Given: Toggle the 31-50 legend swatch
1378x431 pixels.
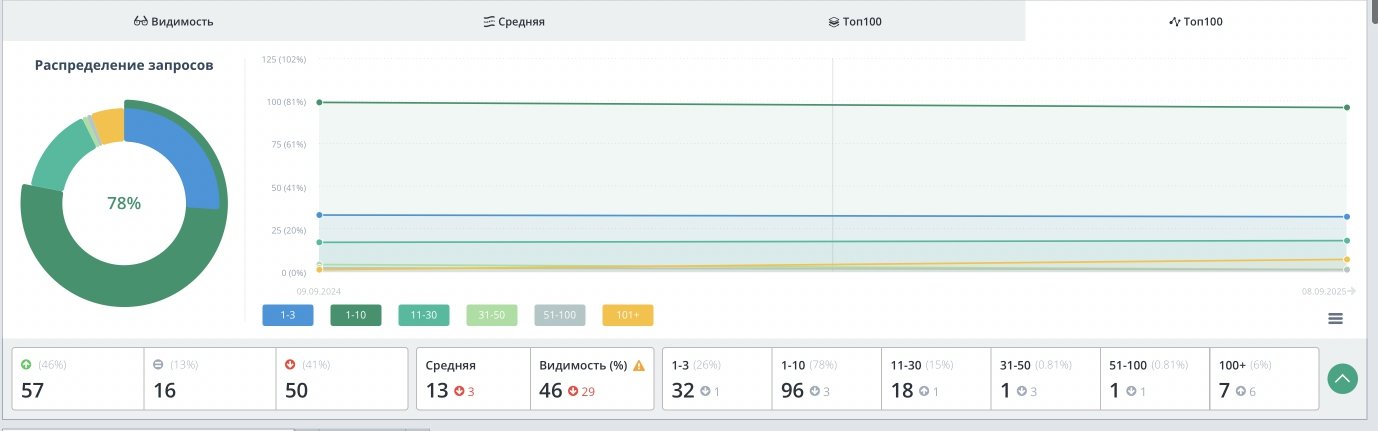Looking at the screenshot, I should point(491,315).
